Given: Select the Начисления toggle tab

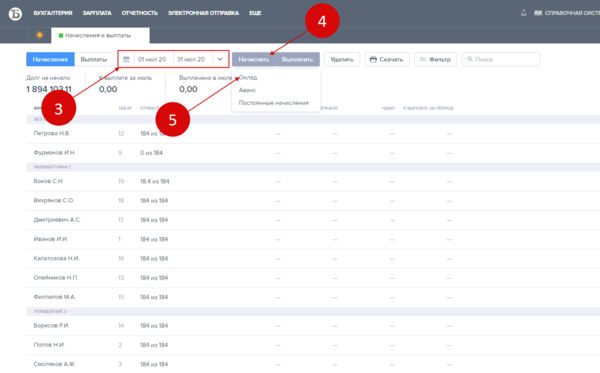Looking at the screenshot, I should pos(50,59).
